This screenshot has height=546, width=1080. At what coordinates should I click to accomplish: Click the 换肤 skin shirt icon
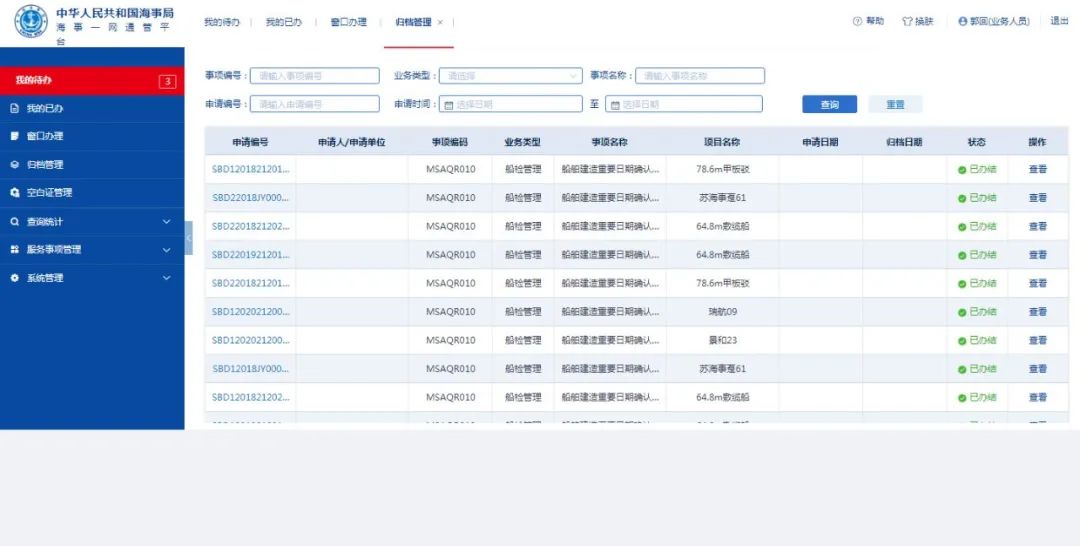tap(907, 21)
